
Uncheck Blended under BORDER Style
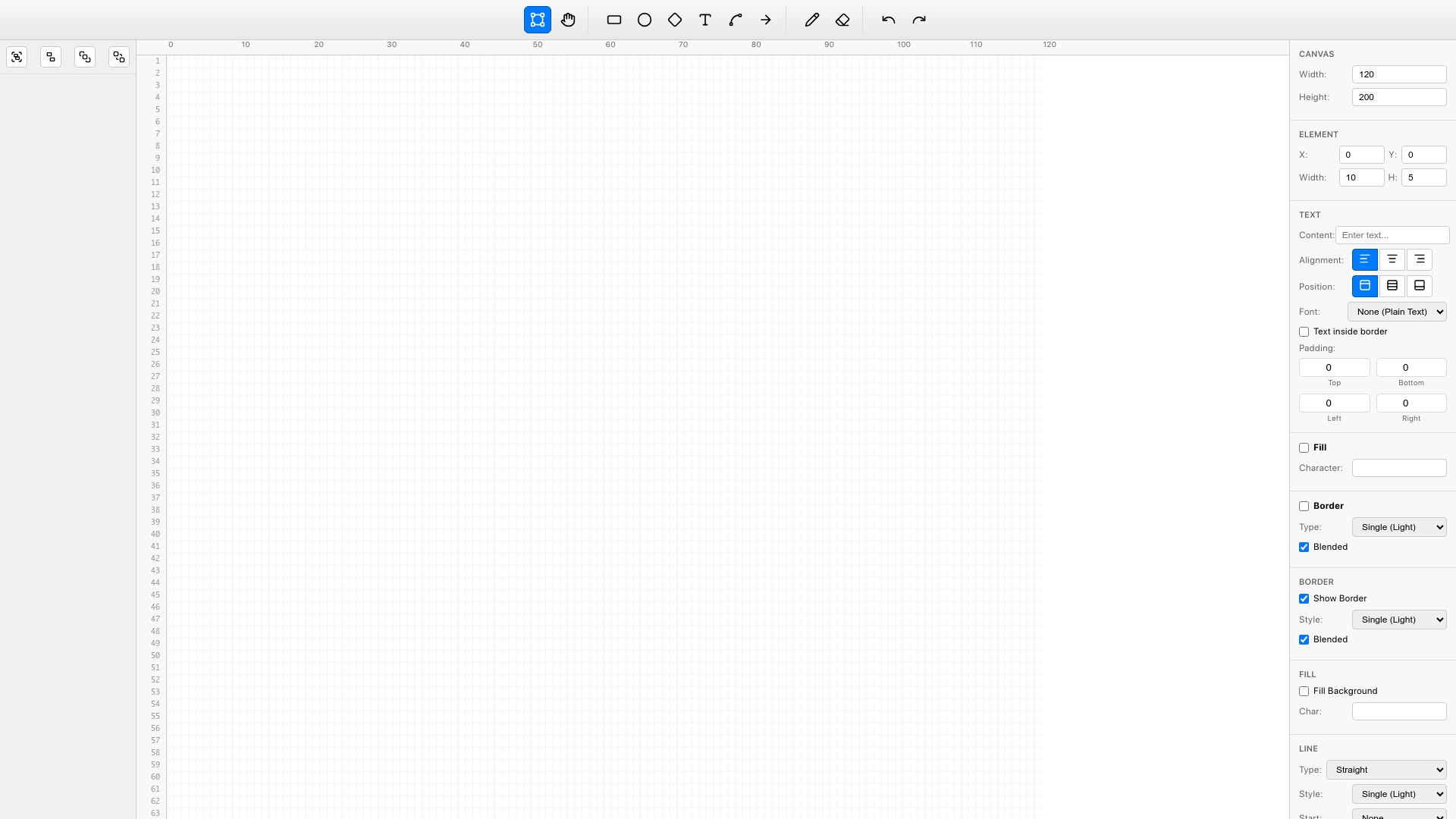[1304, 640]
